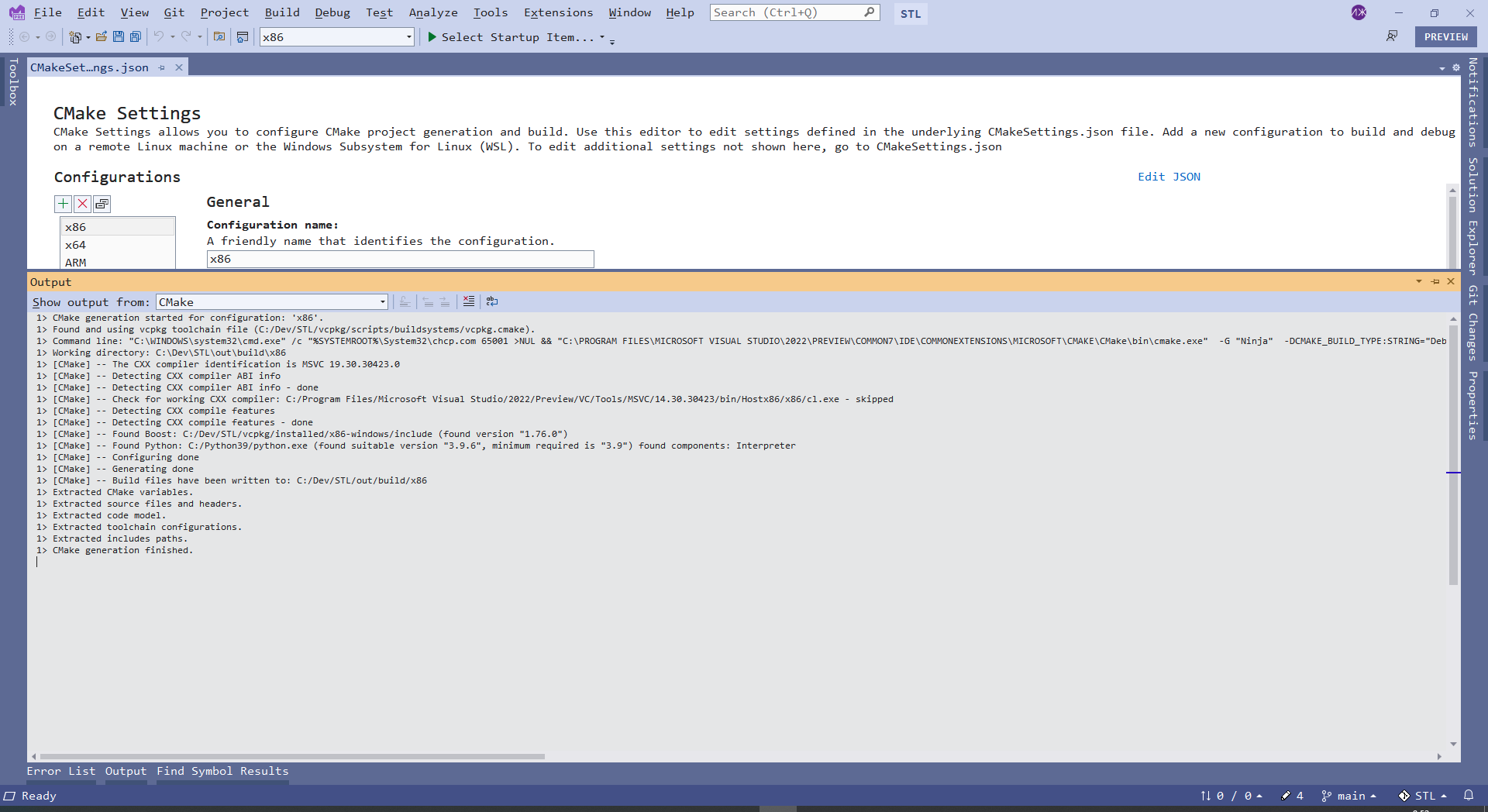This screenshot has width=1488, height=812.
Task: Toggle word wrap in Output window
Action: [492, 301]
